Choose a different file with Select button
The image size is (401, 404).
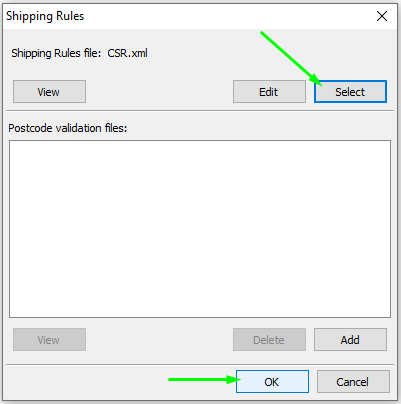350,91
